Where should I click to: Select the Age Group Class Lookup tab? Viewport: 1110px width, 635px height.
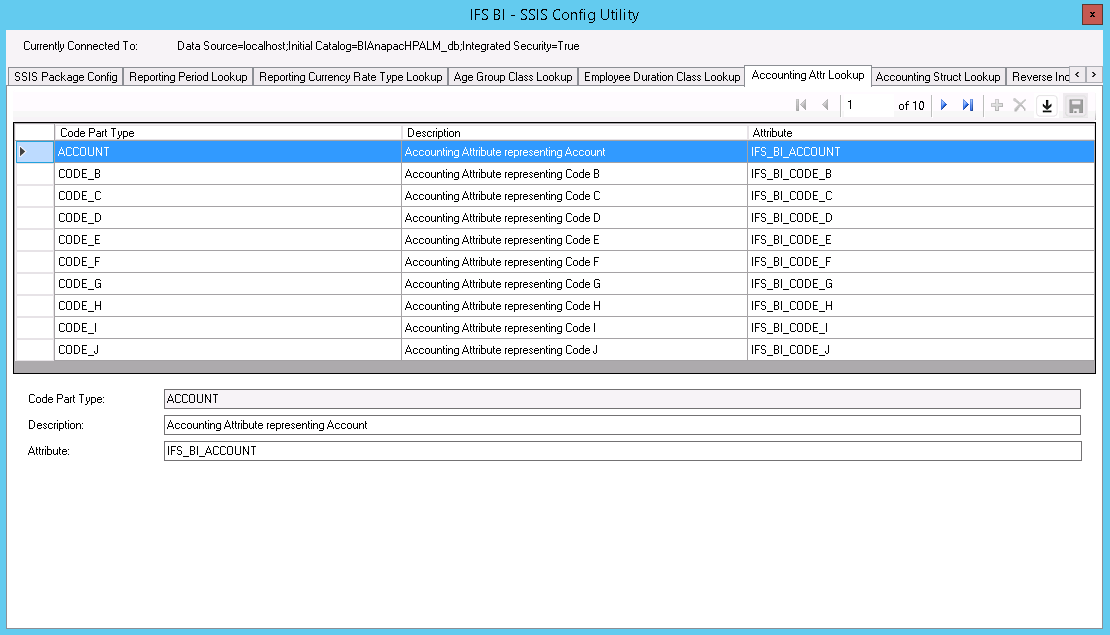[x=513, y=77]
